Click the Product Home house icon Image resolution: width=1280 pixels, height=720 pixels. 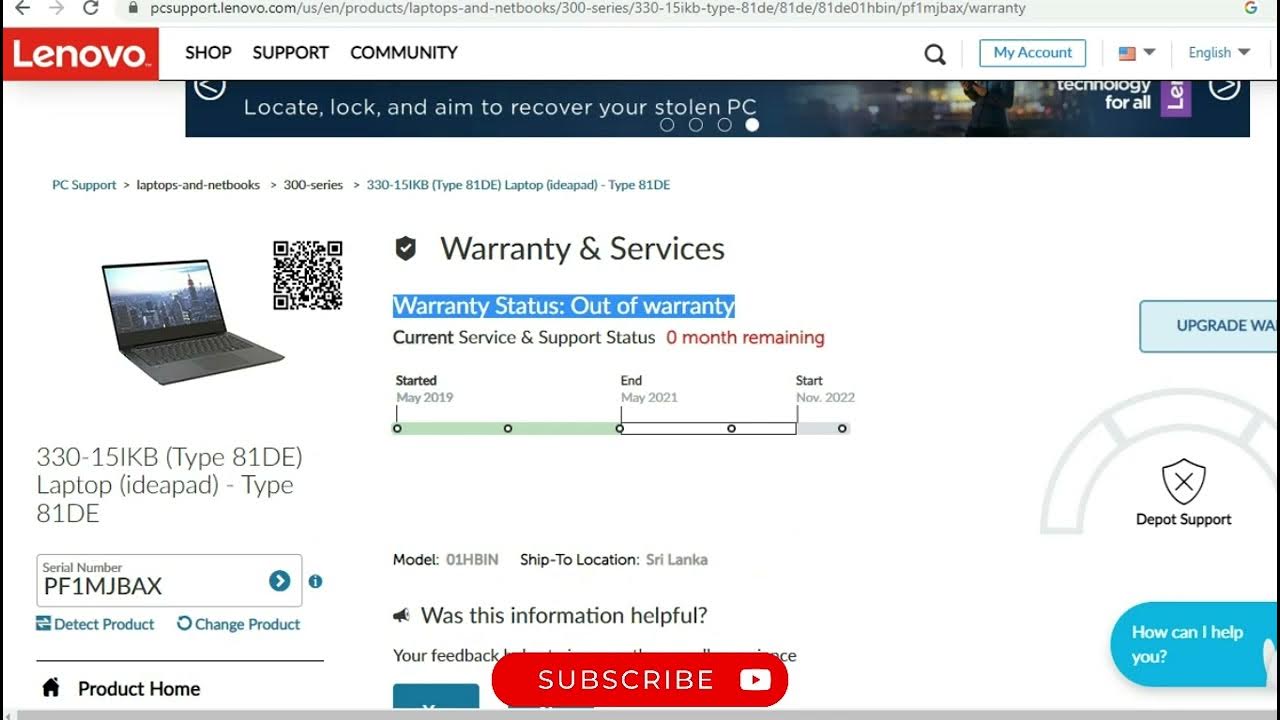click(51, 687)
